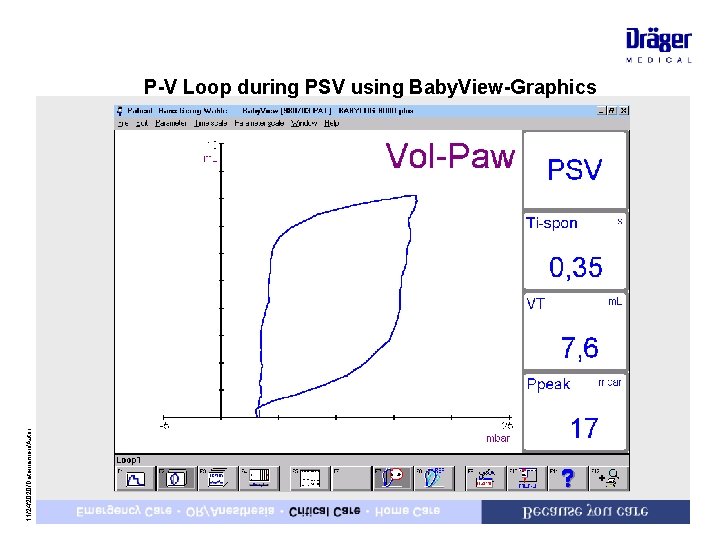Minimize the BabyView window

click(x=602, y=111)
